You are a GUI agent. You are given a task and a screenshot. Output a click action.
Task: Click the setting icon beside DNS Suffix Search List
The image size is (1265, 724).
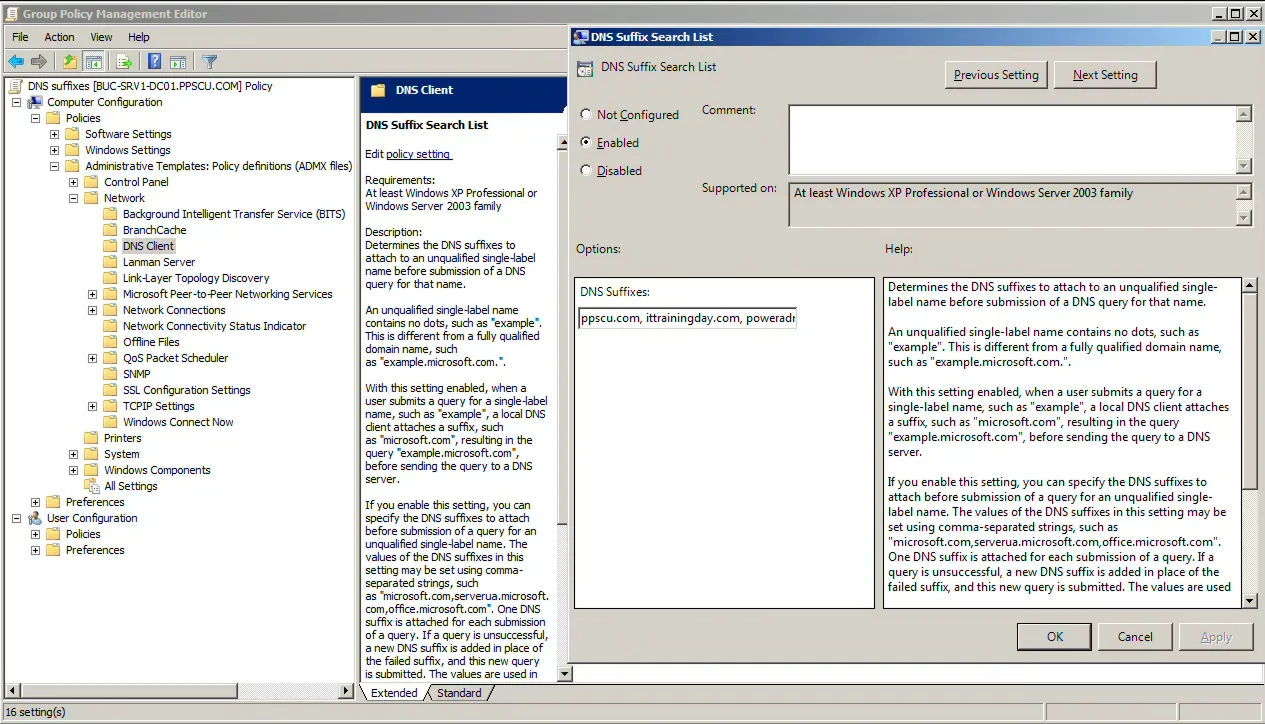click(585, 69)
